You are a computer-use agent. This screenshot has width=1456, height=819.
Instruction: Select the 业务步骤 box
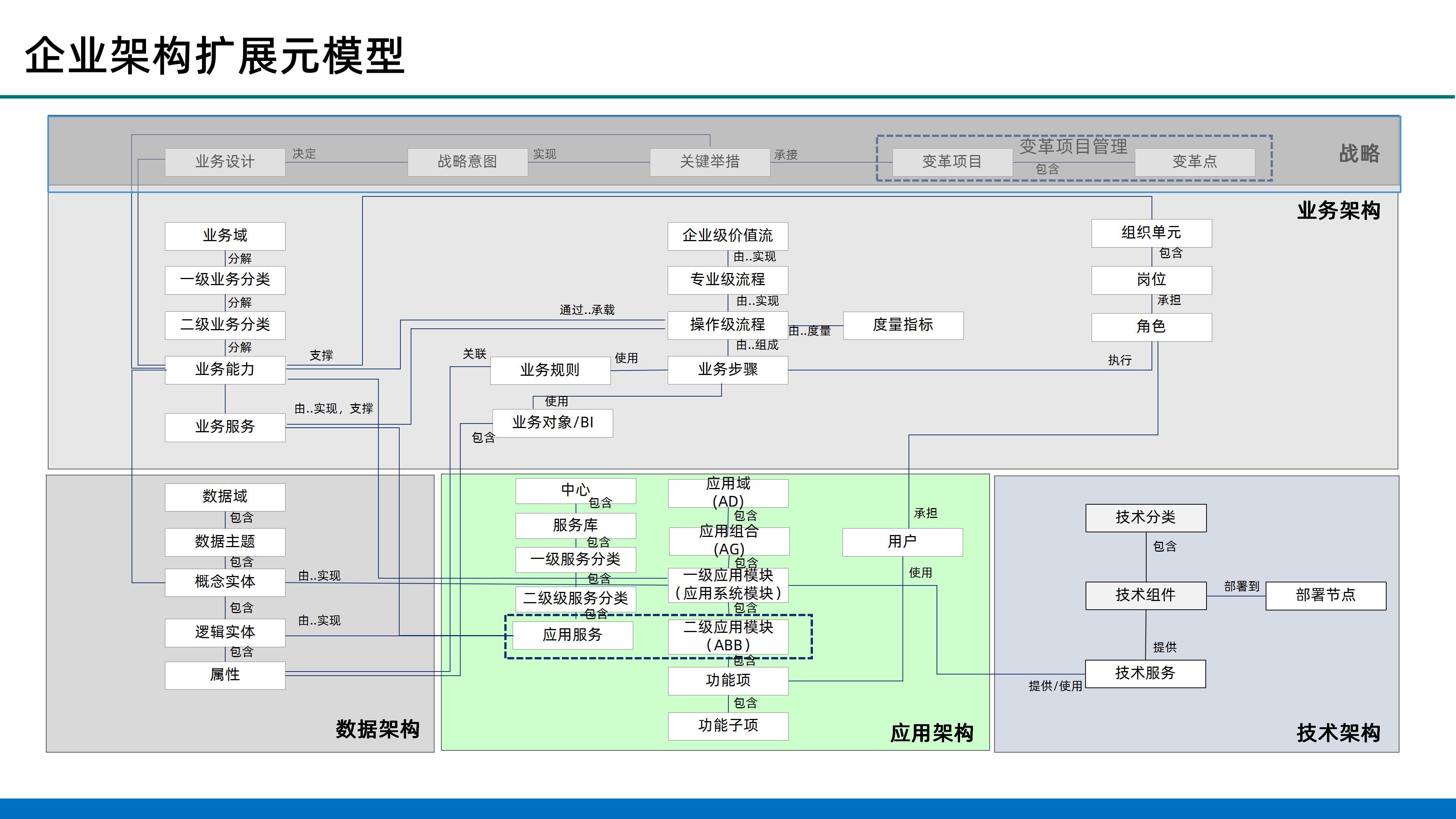click(728, 370)
